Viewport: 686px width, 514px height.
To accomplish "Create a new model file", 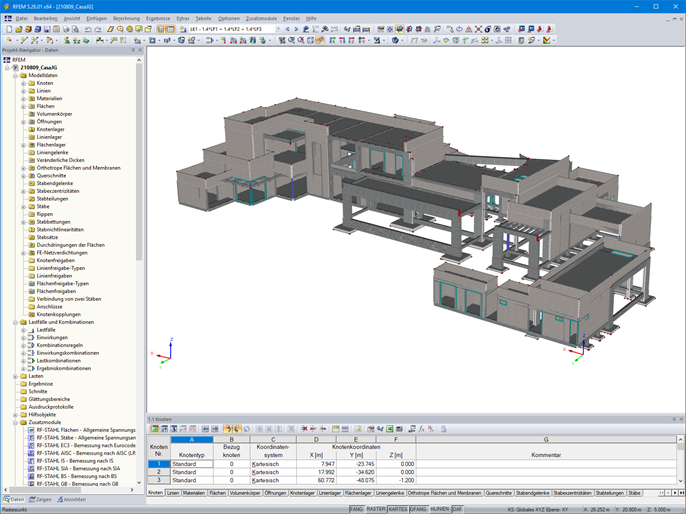I will pos(9,29).
